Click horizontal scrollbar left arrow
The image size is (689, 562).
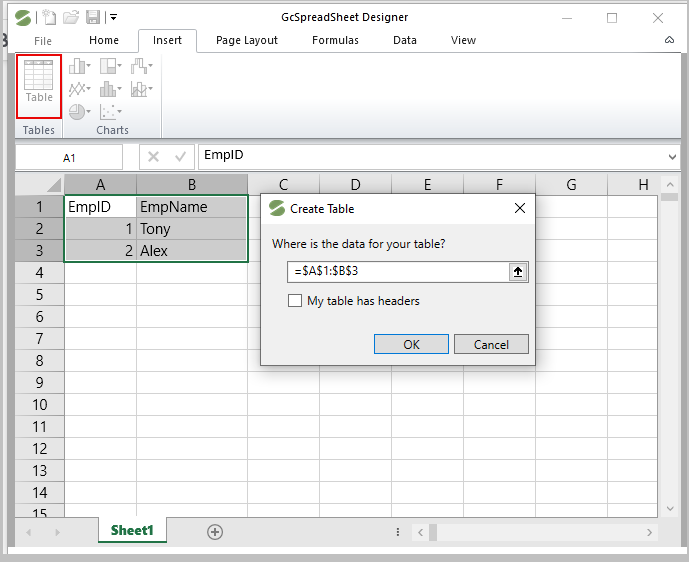pos(421,533)
